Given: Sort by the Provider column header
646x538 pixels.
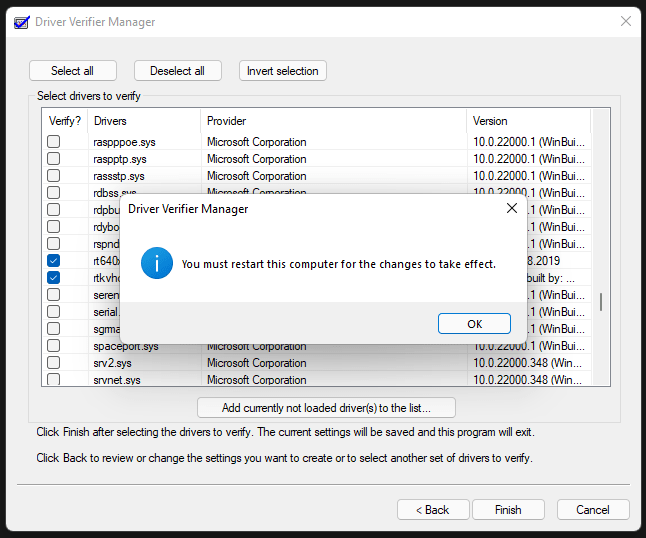Looking at the screenshot, I should (x=226, y=121).
